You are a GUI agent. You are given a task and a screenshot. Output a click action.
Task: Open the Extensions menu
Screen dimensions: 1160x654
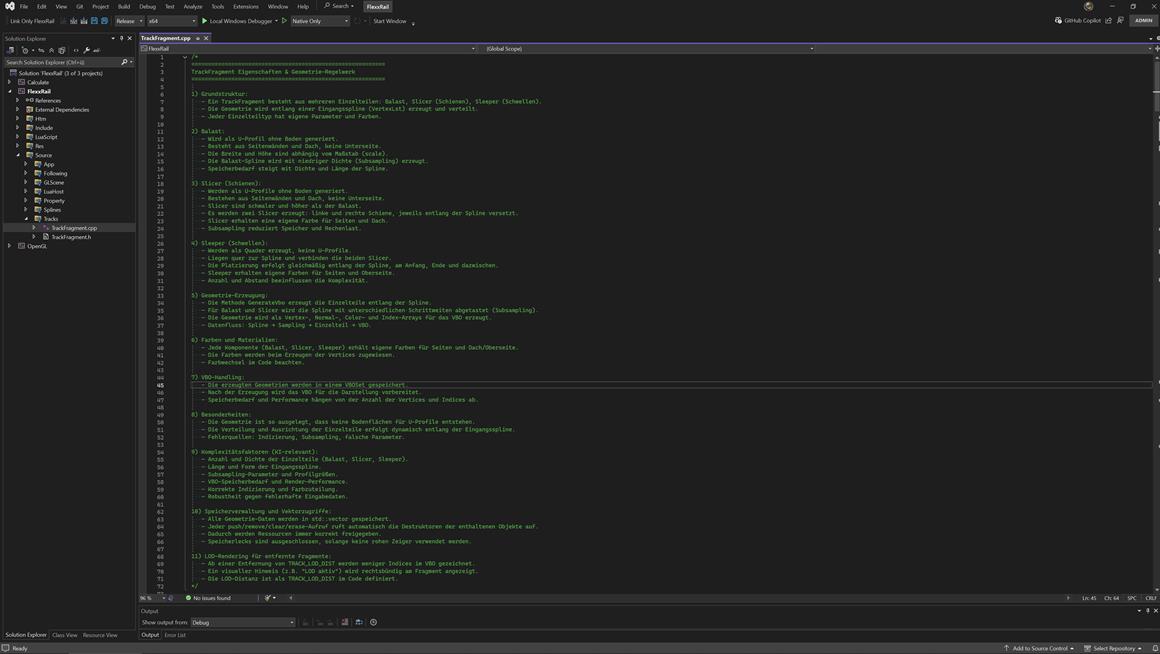pos(246,6)
